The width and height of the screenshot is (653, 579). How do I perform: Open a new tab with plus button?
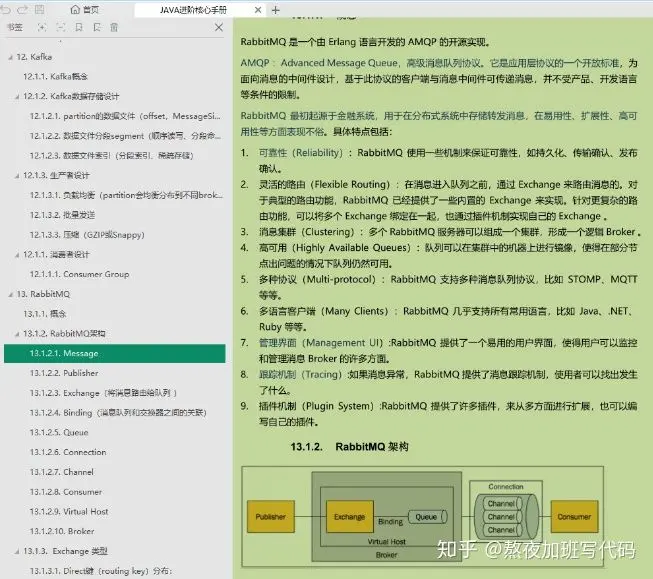[276, 10]
